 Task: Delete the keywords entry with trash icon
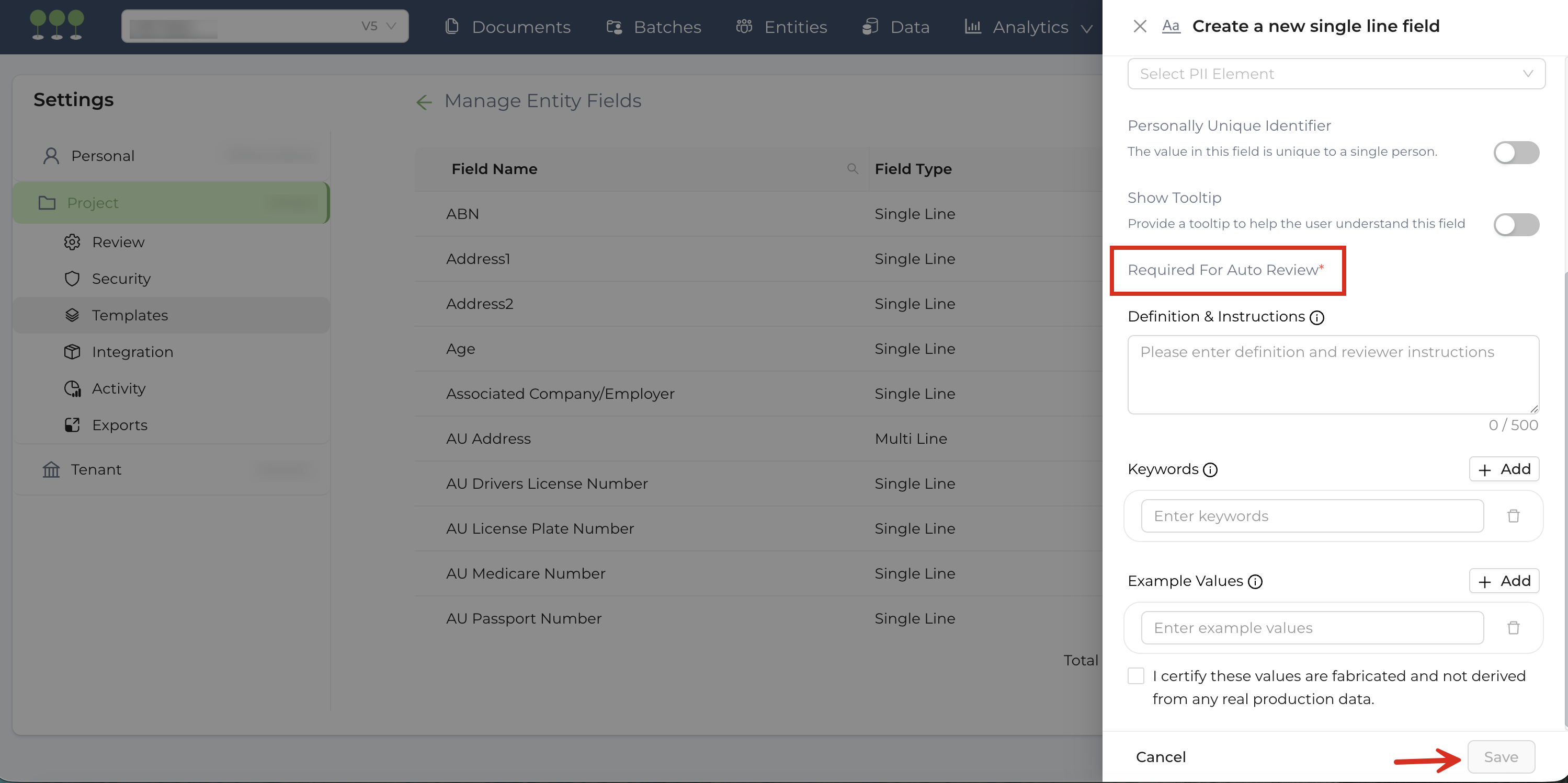point(1513,516)
